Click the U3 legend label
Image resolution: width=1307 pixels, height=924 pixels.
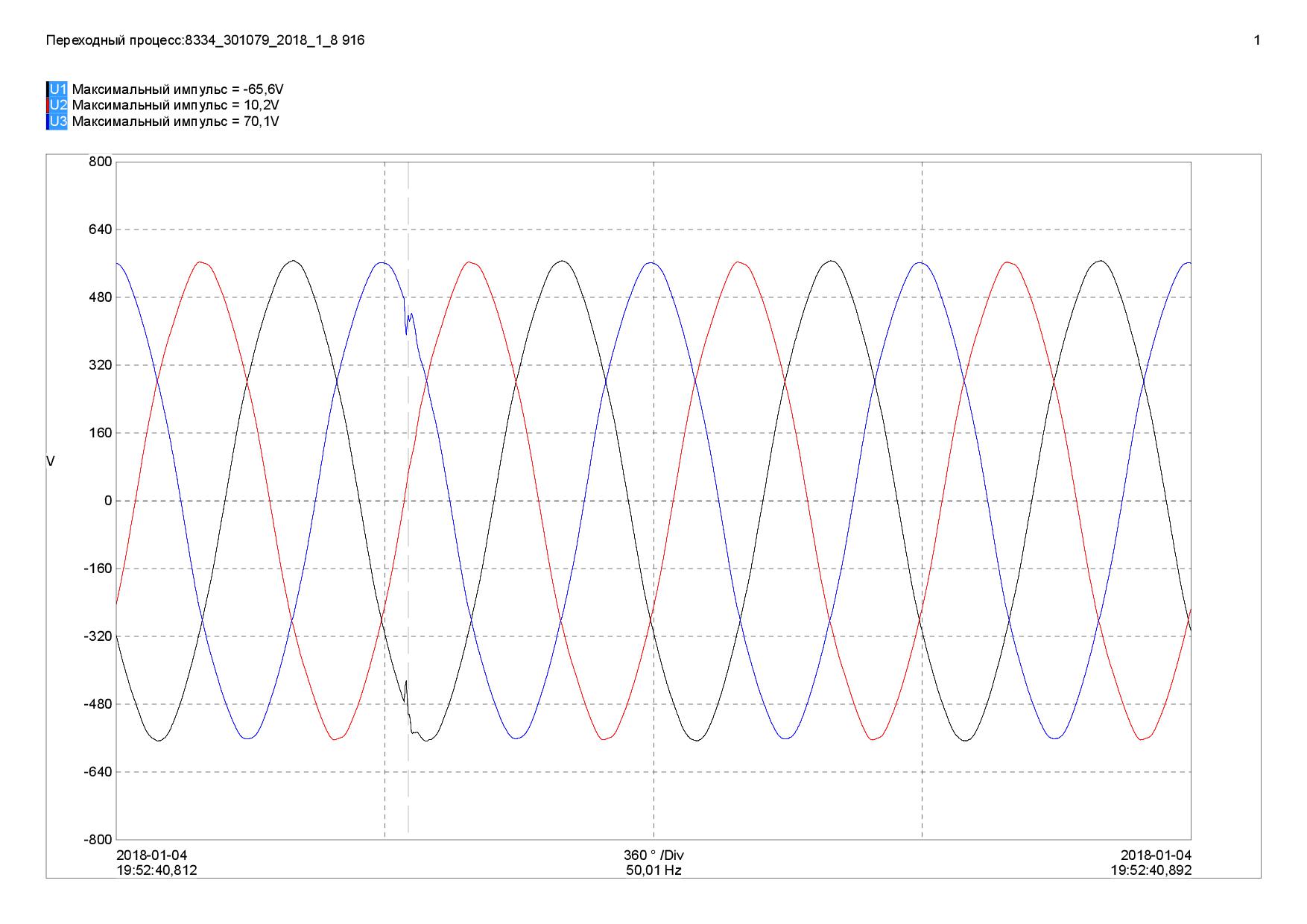[58, 121]
